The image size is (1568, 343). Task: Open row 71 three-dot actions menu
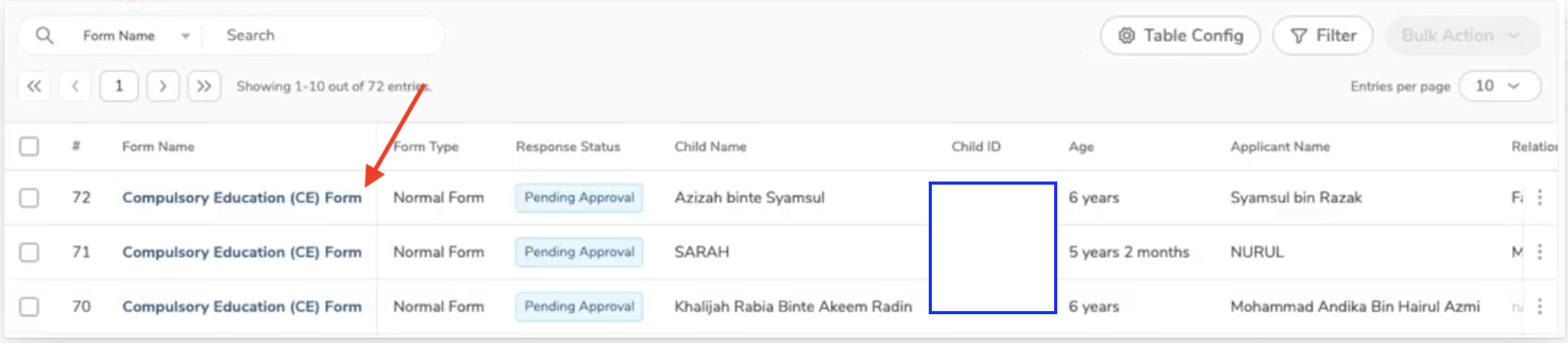[x=1540, y=252]
